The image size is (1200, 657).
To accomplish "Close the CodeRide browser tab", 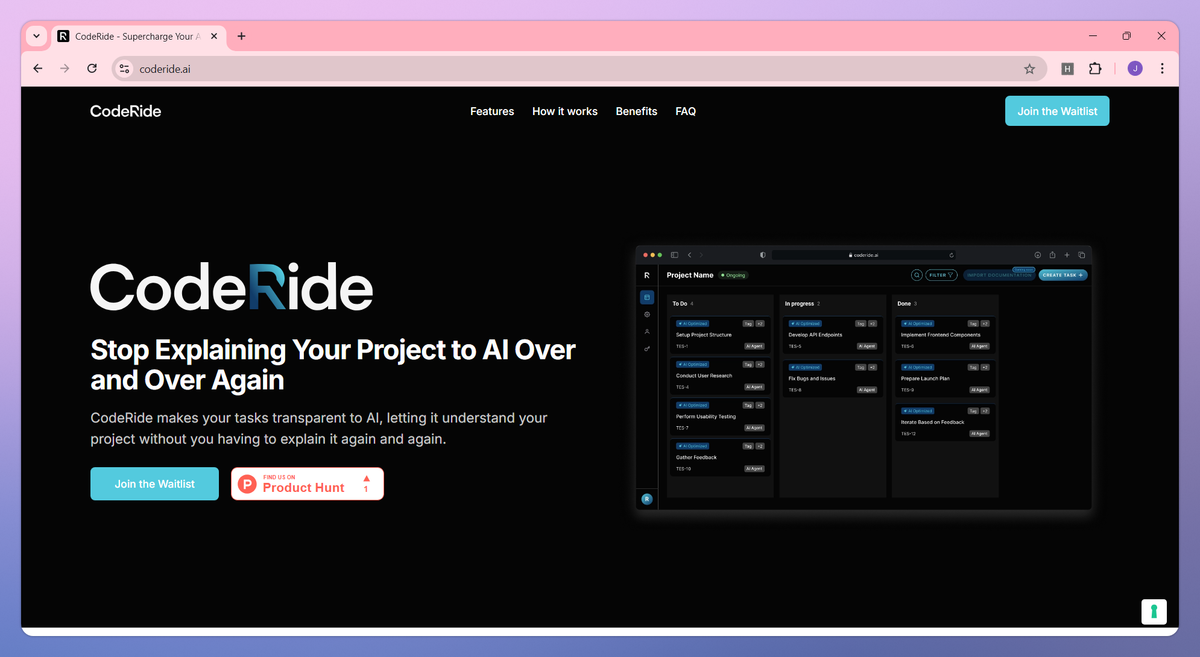I will click(214, 36).
